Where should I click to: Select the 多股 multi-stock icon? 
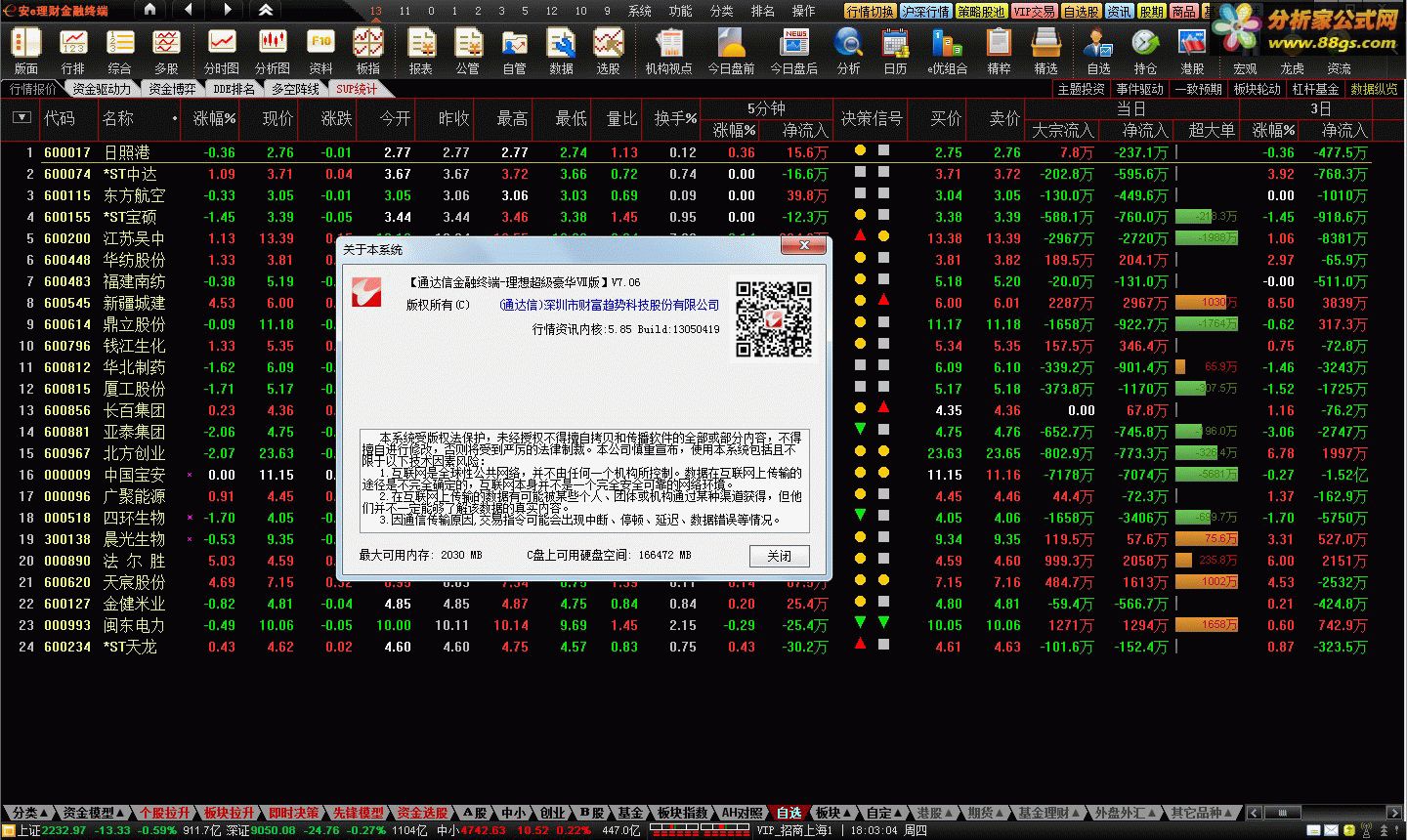click(166, 51)
